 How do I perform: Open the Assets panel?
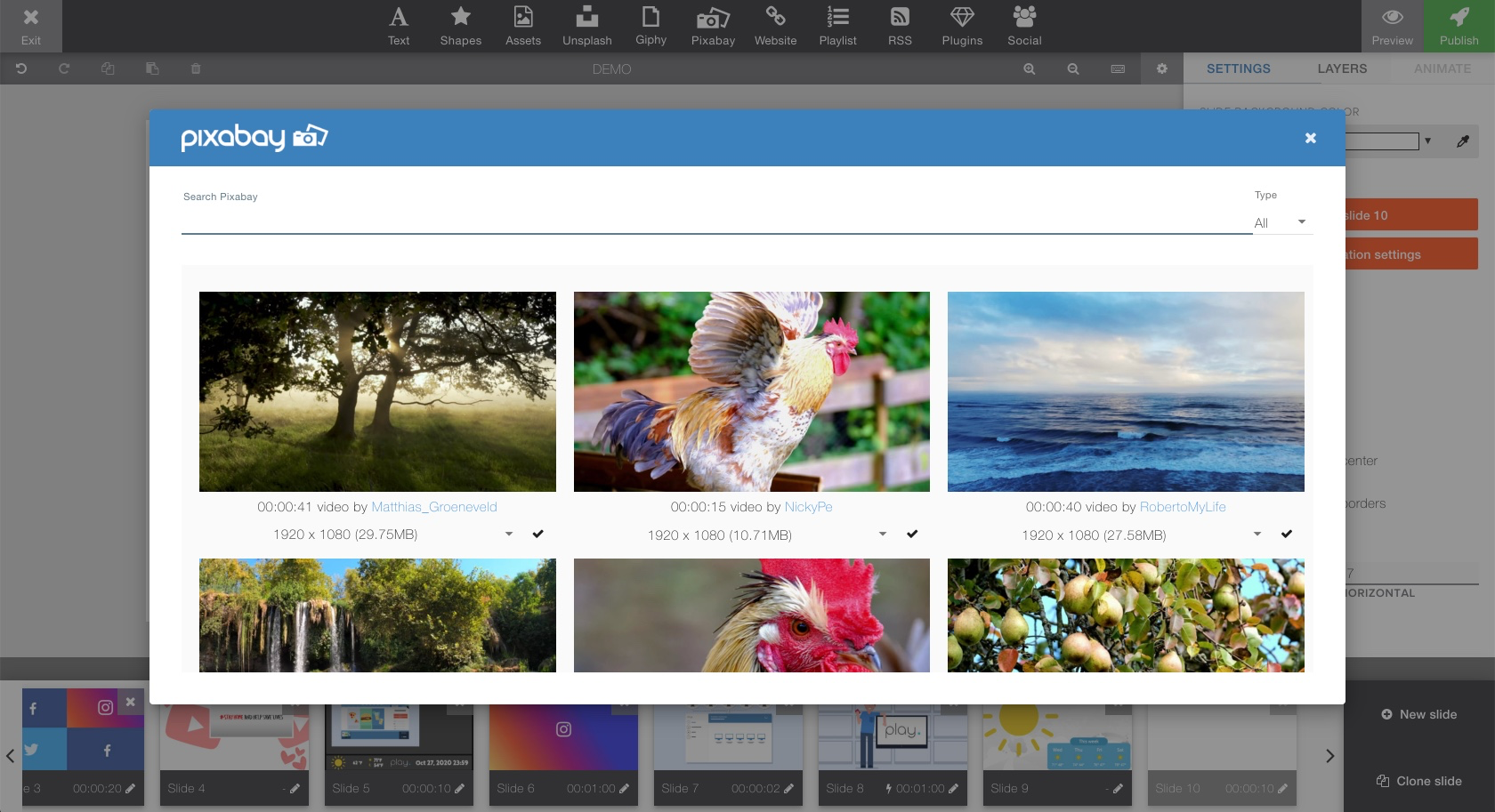click(x=523, y=27)
